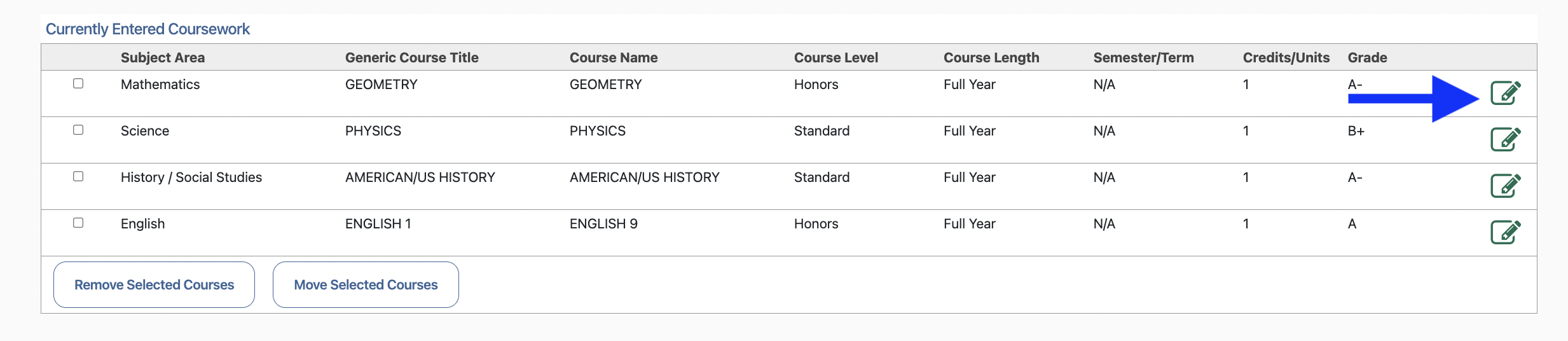Open edit icon for Physics row

click(x=1505, y=139)
